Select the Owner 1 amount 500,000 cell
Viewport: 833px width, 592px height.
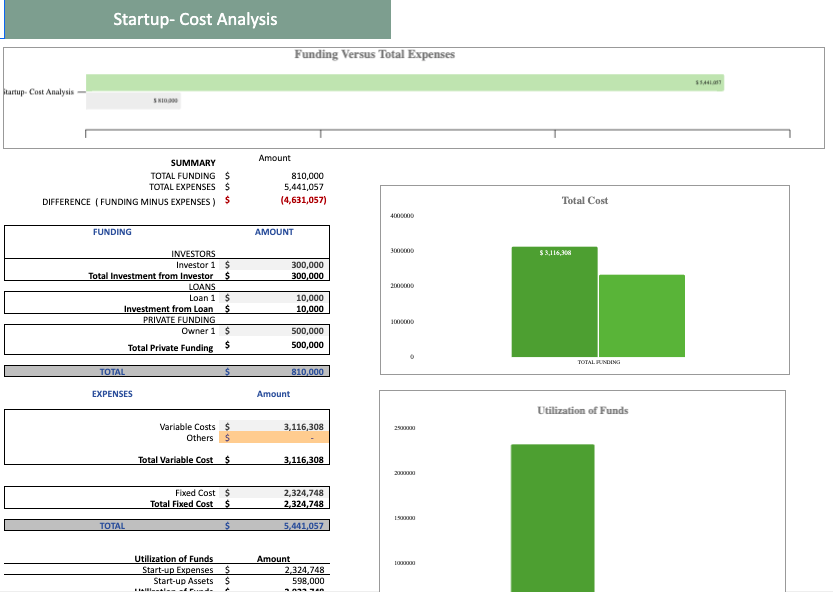coord(274,331)
